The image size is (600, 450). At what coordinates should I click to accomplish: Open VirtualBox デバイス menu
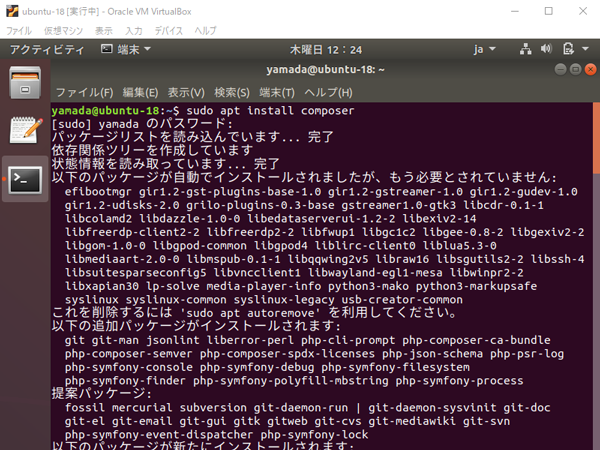pyautogui.click(x=168, y=31)
